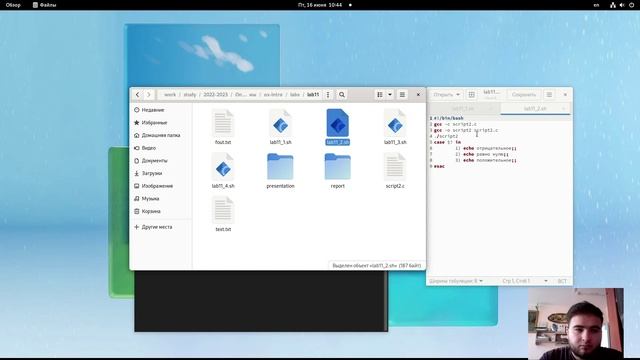The height and width of the screenshot is (360, 640).
Task: Switch to the lab11_2.sh editor tab
Action: pos(535,109)
